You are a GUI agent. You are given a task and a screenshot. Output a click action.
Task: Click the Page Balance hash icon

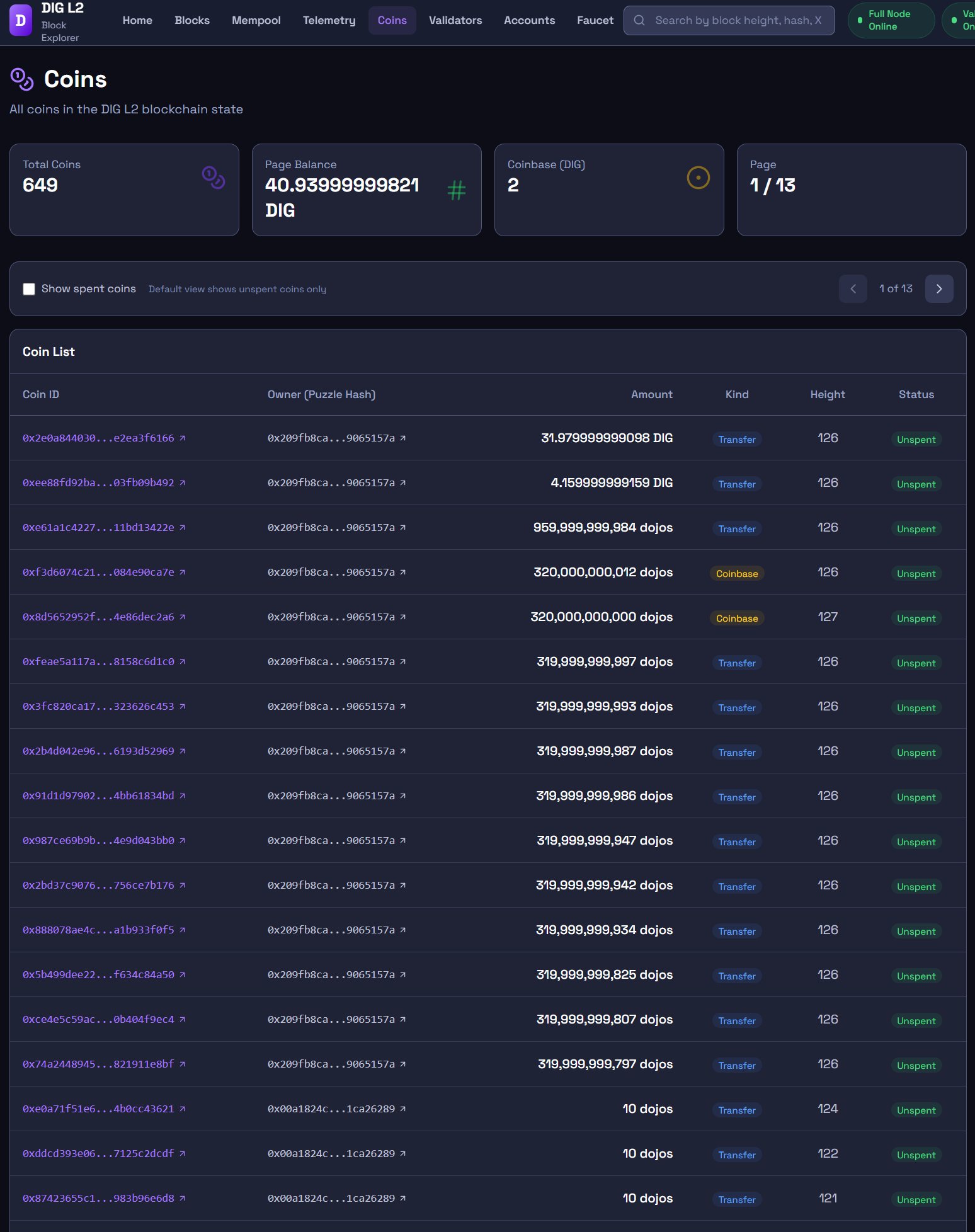[456, 190]
